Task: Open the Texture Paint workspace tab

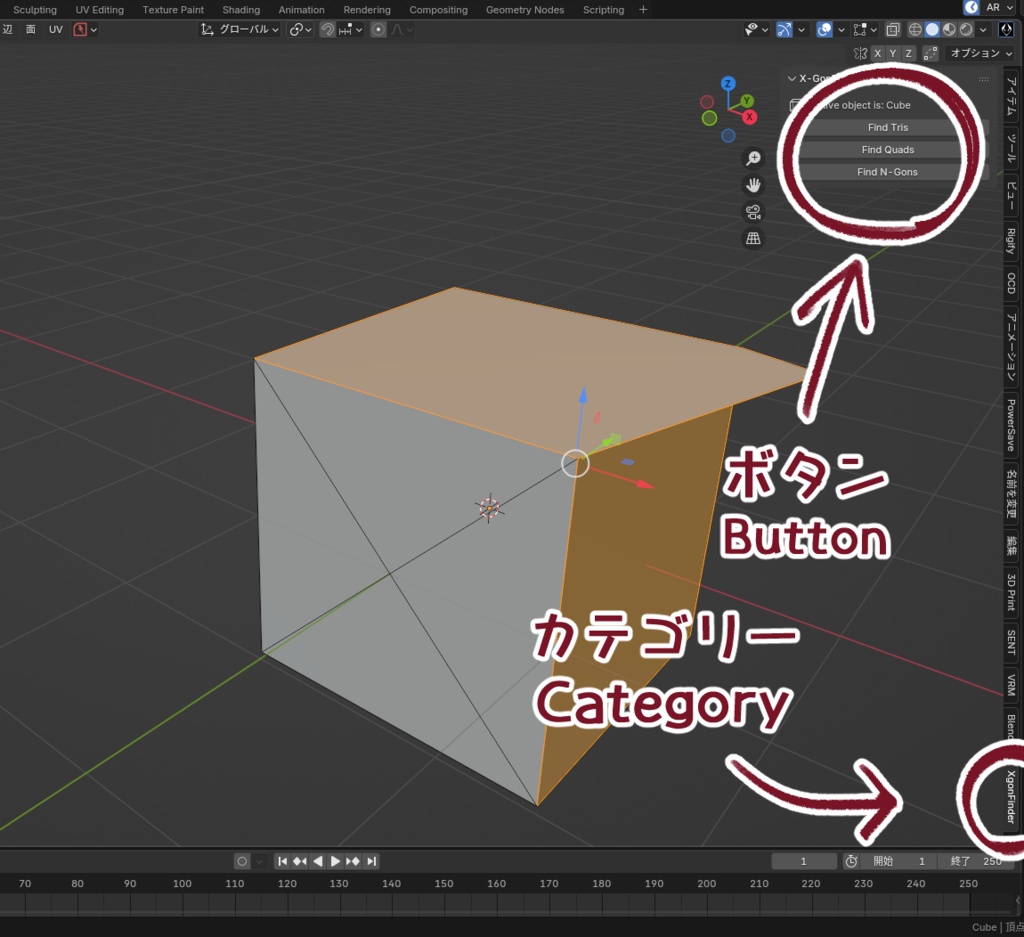Action: [173, 10]
